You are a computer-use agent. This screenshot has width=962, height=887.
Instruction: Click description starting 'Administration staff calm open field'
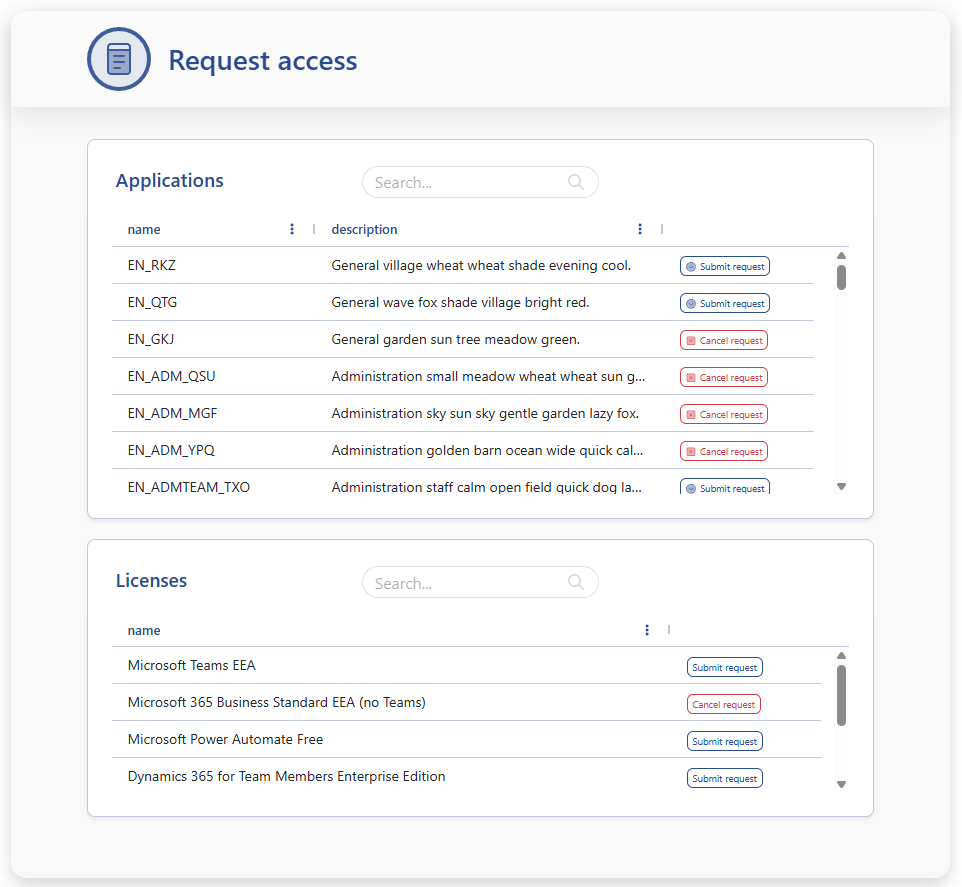[487, 487]
